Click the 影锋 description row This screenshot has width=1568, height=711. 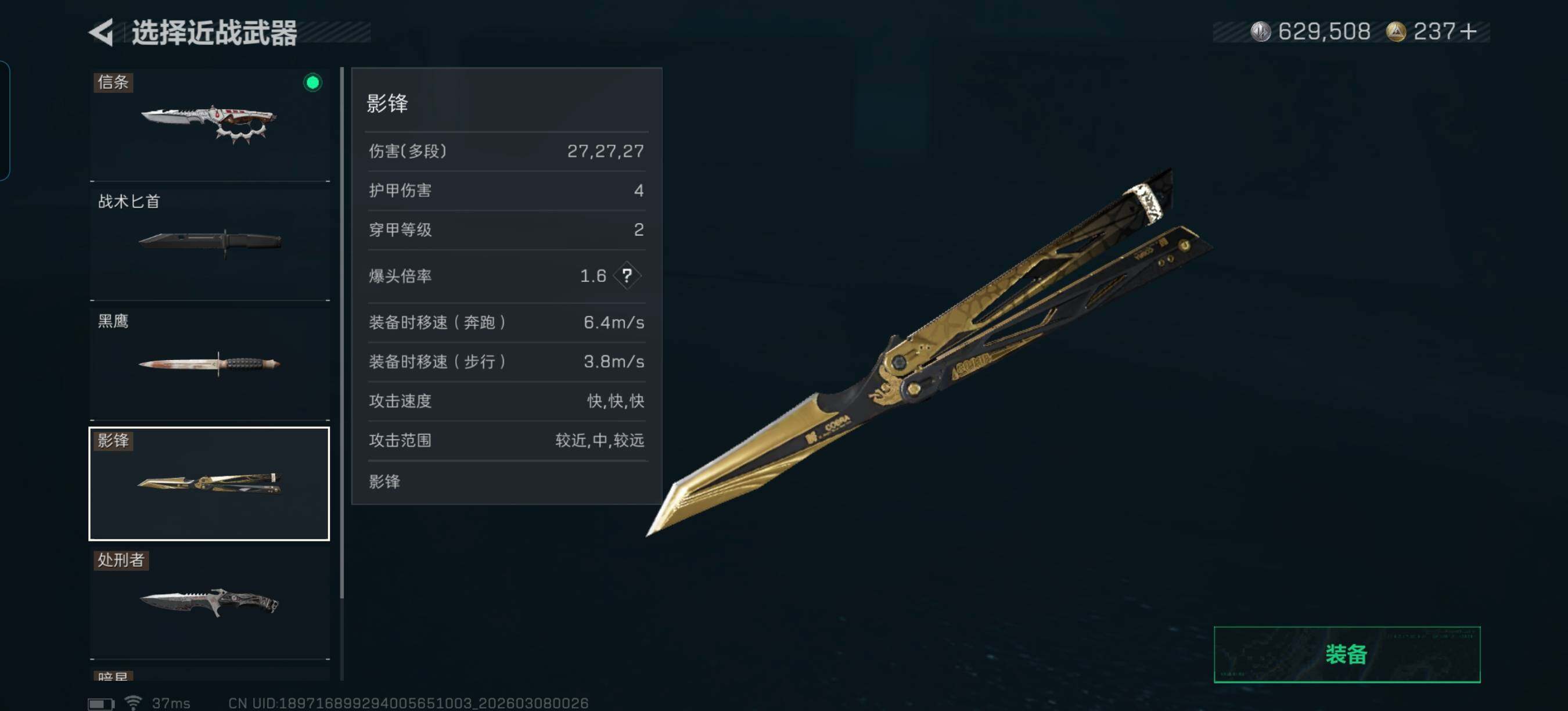tap(506, 482)
